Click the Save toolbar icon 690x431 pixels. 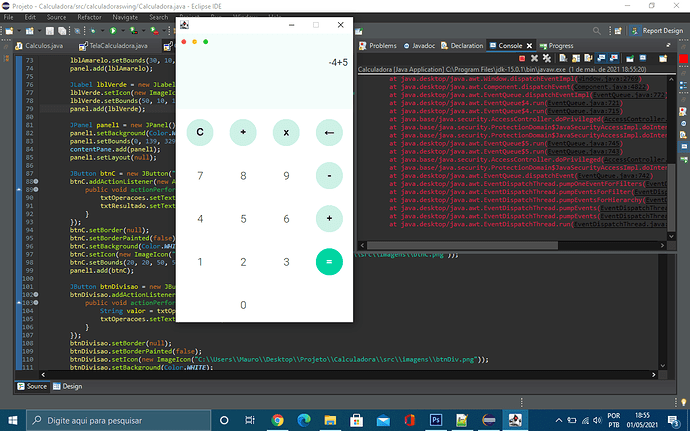tap(50, 31)
